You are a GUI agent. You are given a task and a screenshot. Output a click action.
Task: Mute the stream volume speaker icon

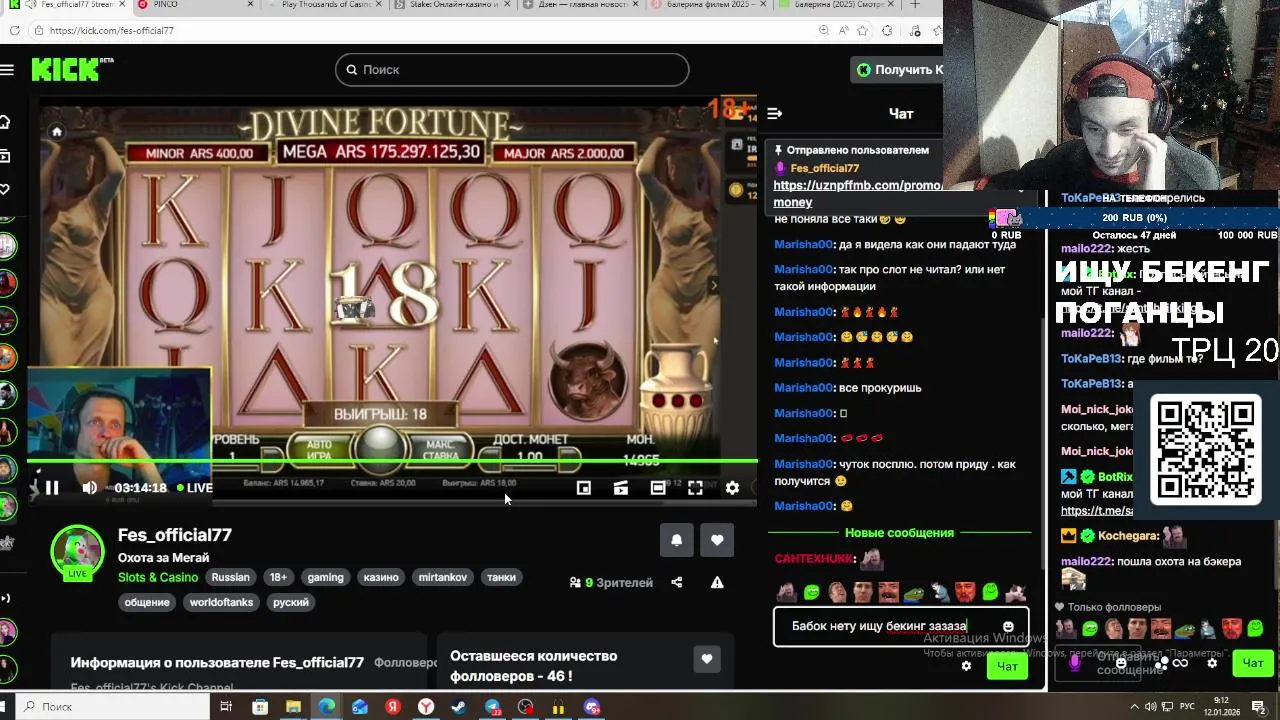(x=89, y=488)
